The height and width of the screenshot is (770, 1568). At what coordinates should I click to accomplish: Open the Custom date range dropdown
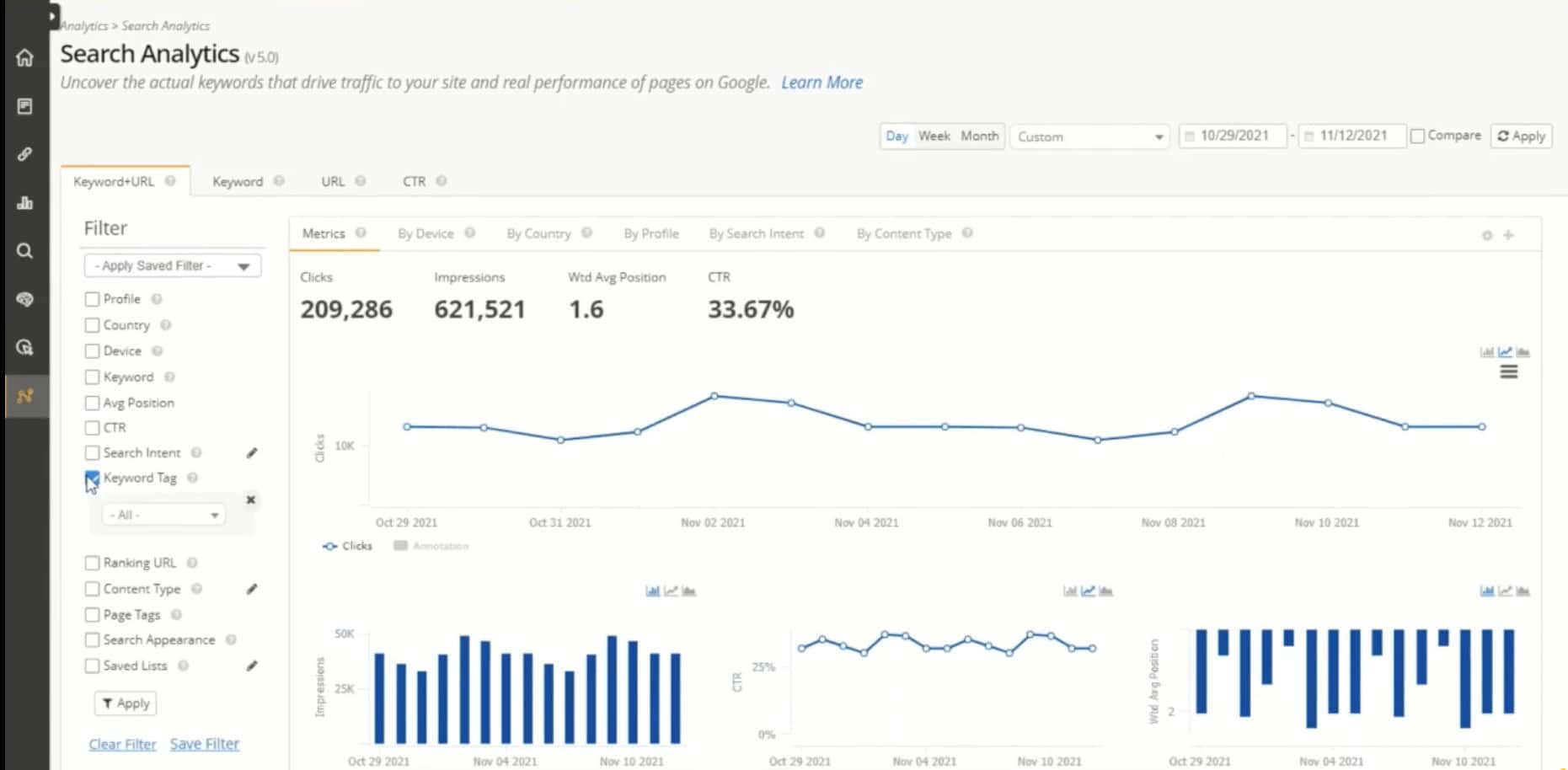pyautogui.click(x=1089, y=136)
